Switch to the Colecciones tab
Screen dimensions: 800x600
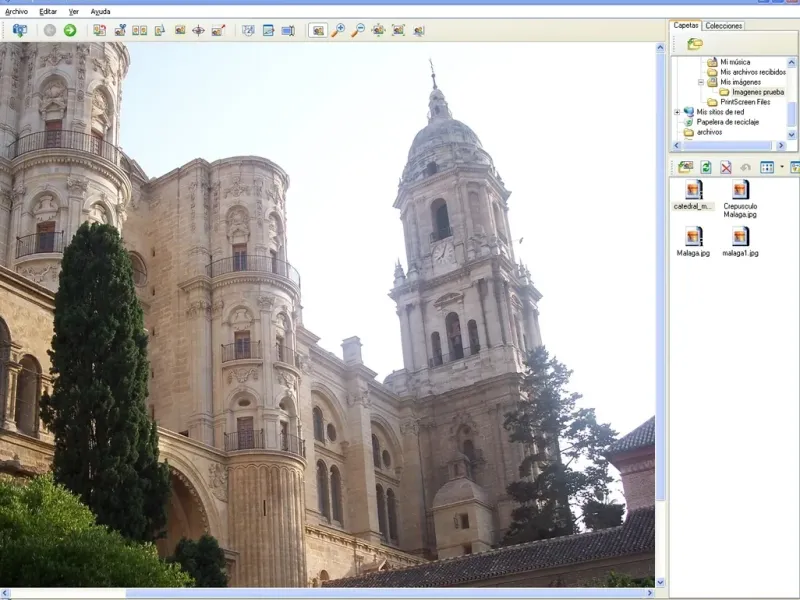click(x=723, y=25)
